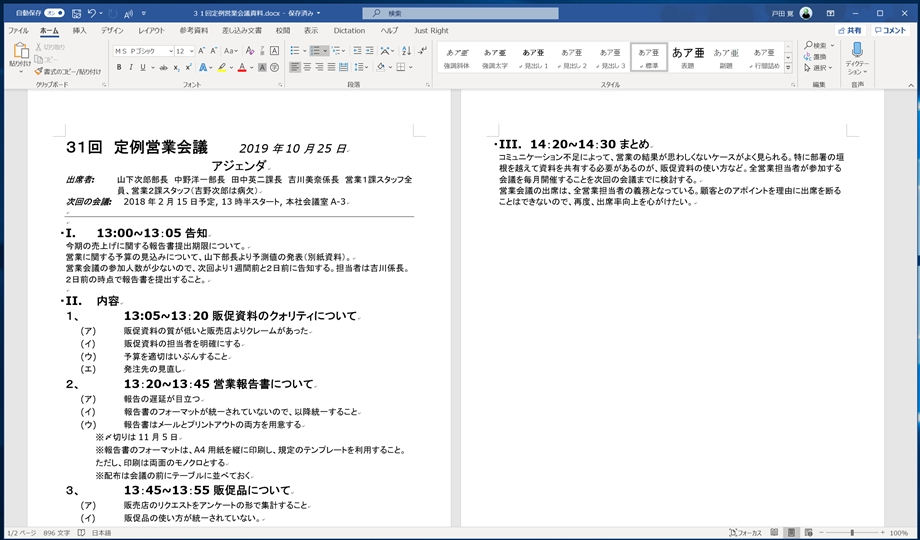Click the search (検索) box in title bar
The image size is (920, 540).
tap(461, 13)
